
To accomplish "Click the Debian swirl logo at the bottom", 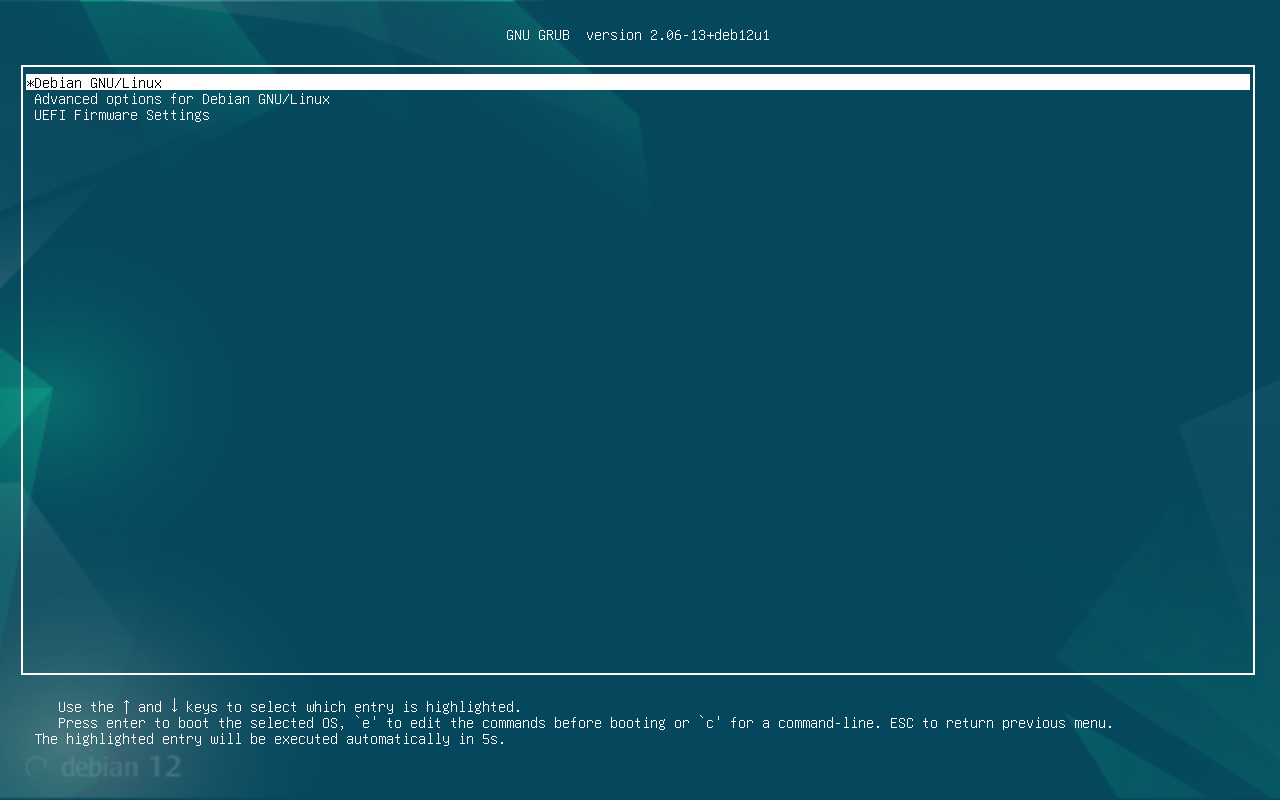I will click(36, 768).
